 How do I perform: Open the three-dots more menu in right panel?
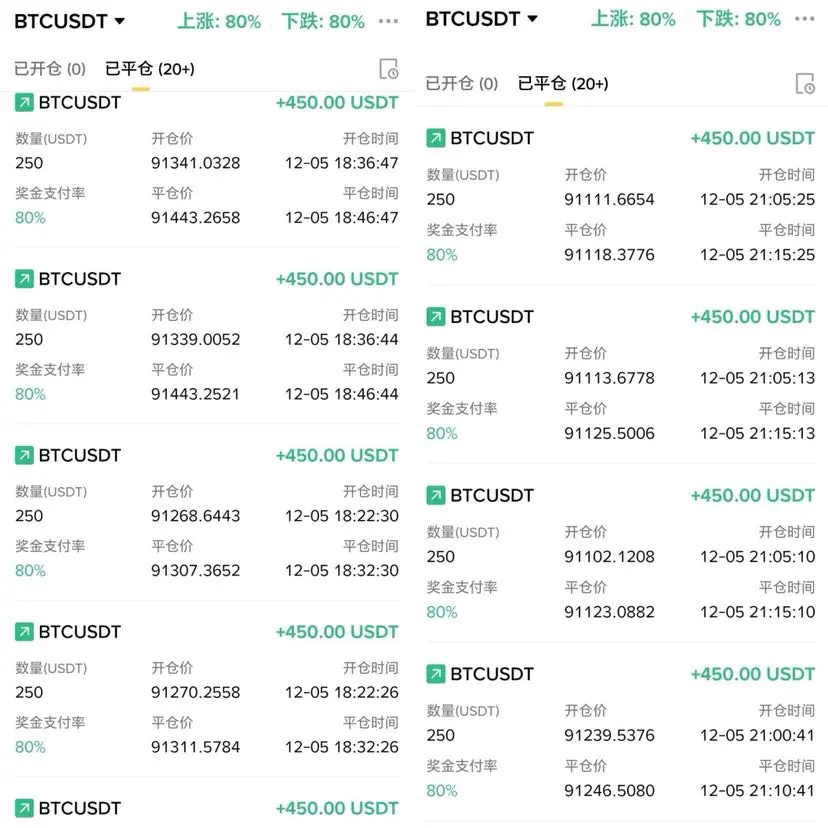pos(803,19)
